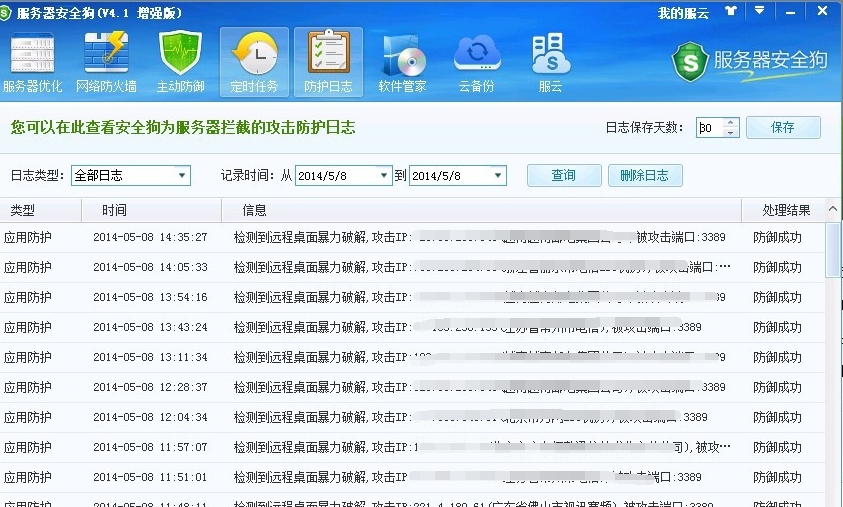Switch to the 防护日志 protection log tab
Screen dimensions: 843x507
pos(328,62)
